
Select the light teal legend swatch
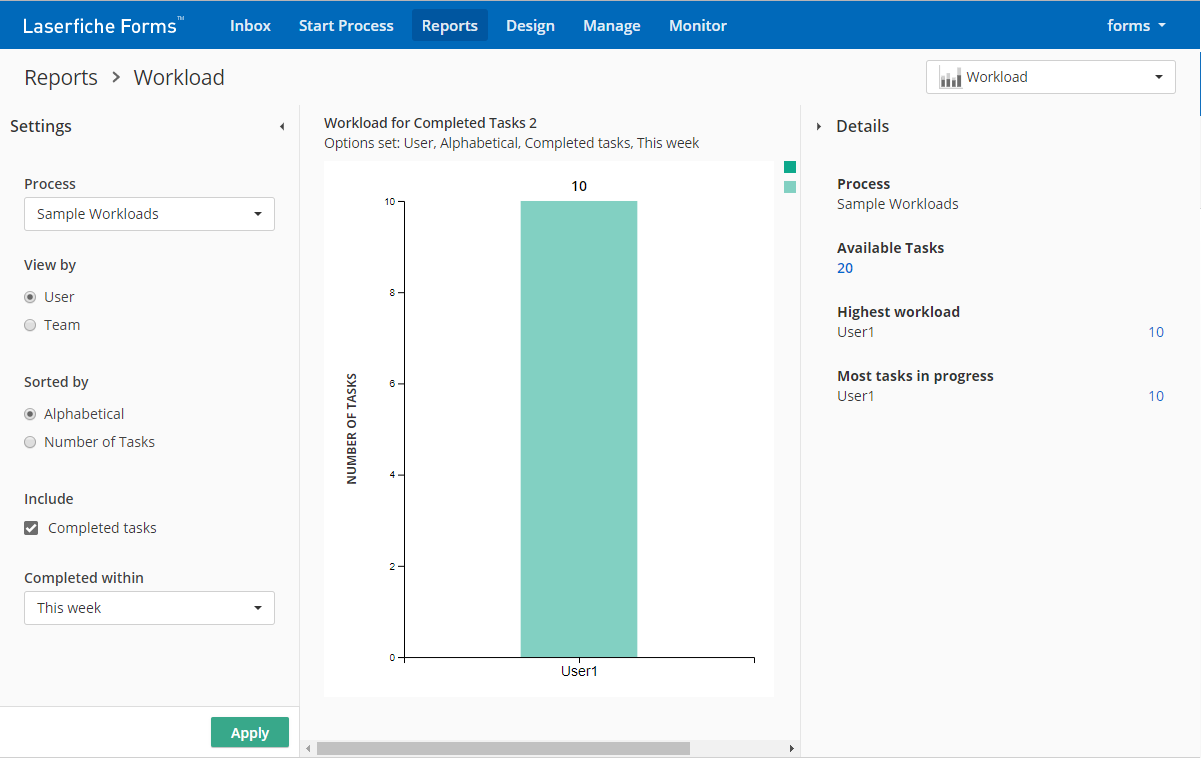(790, 187)
